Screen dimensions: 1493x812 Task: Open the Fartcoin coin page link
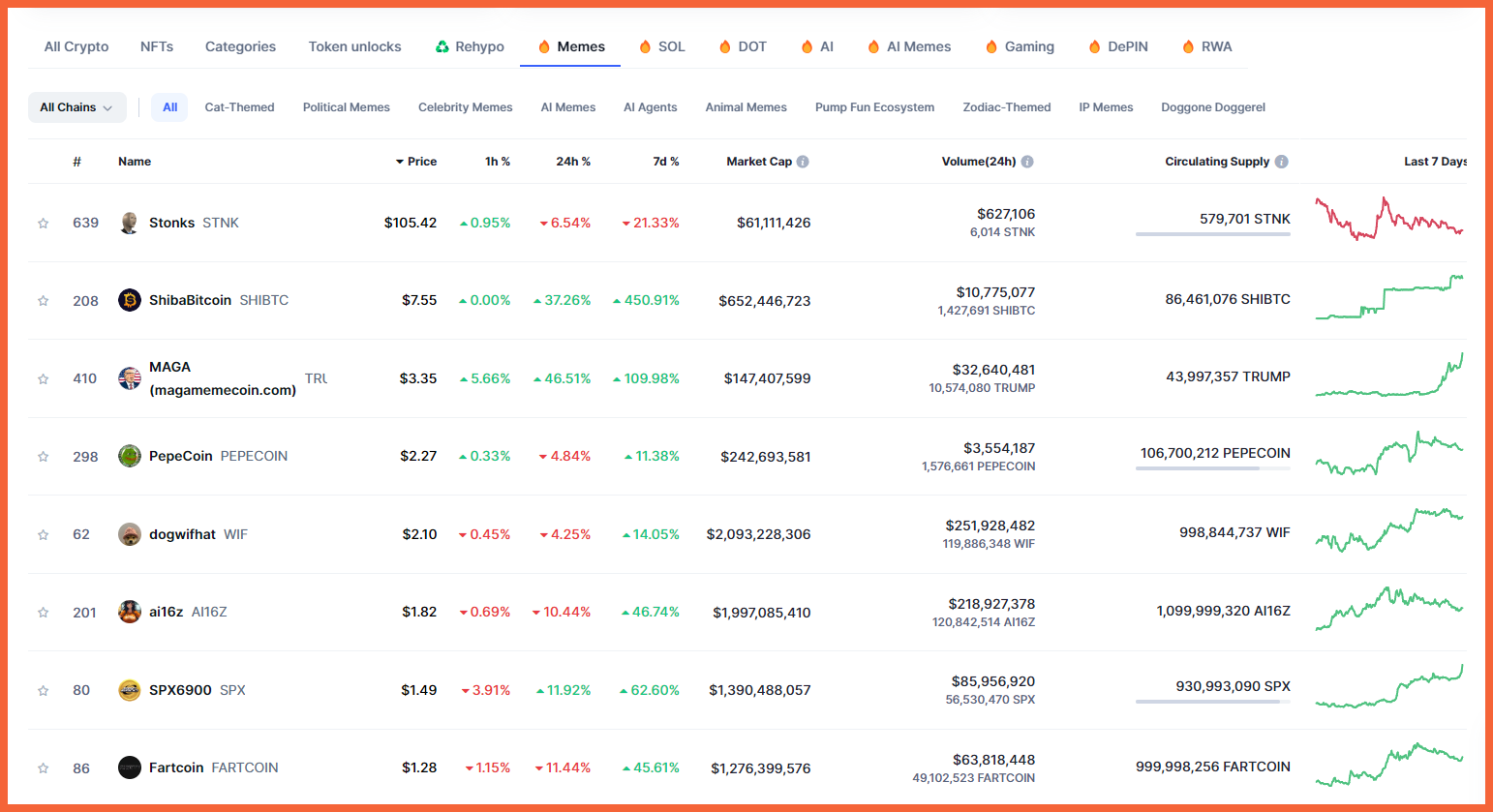coord(213,767)
